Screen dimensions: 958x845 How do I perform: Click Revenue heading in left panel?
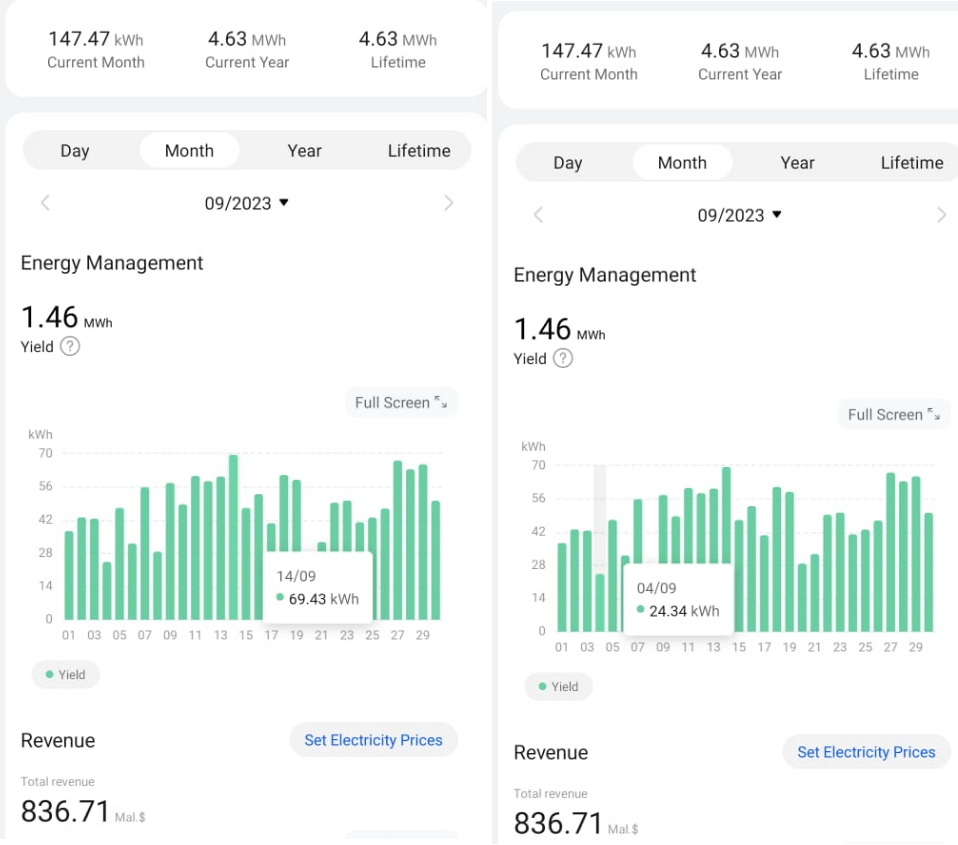coord(58,741)
